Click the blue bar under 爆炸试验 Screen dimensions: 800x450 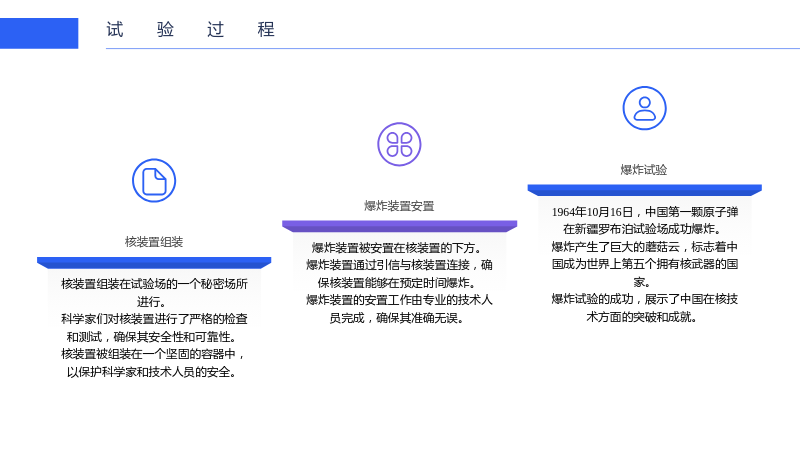644,190
